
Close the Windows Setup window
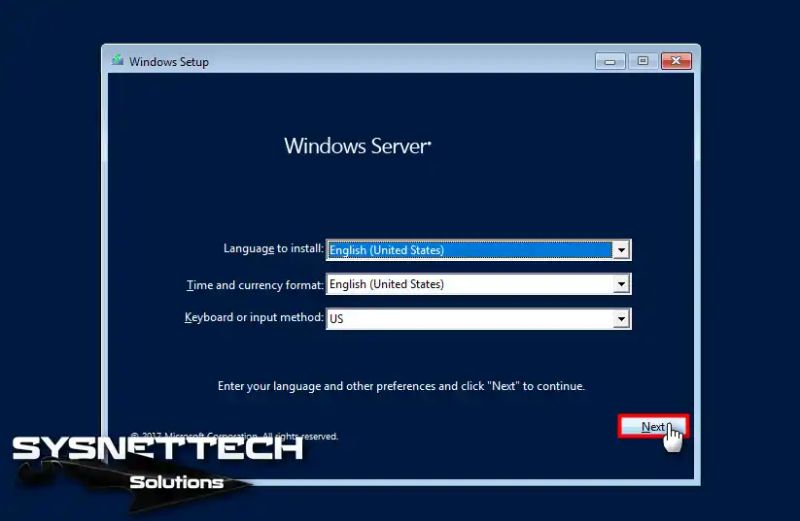[676, 61]
